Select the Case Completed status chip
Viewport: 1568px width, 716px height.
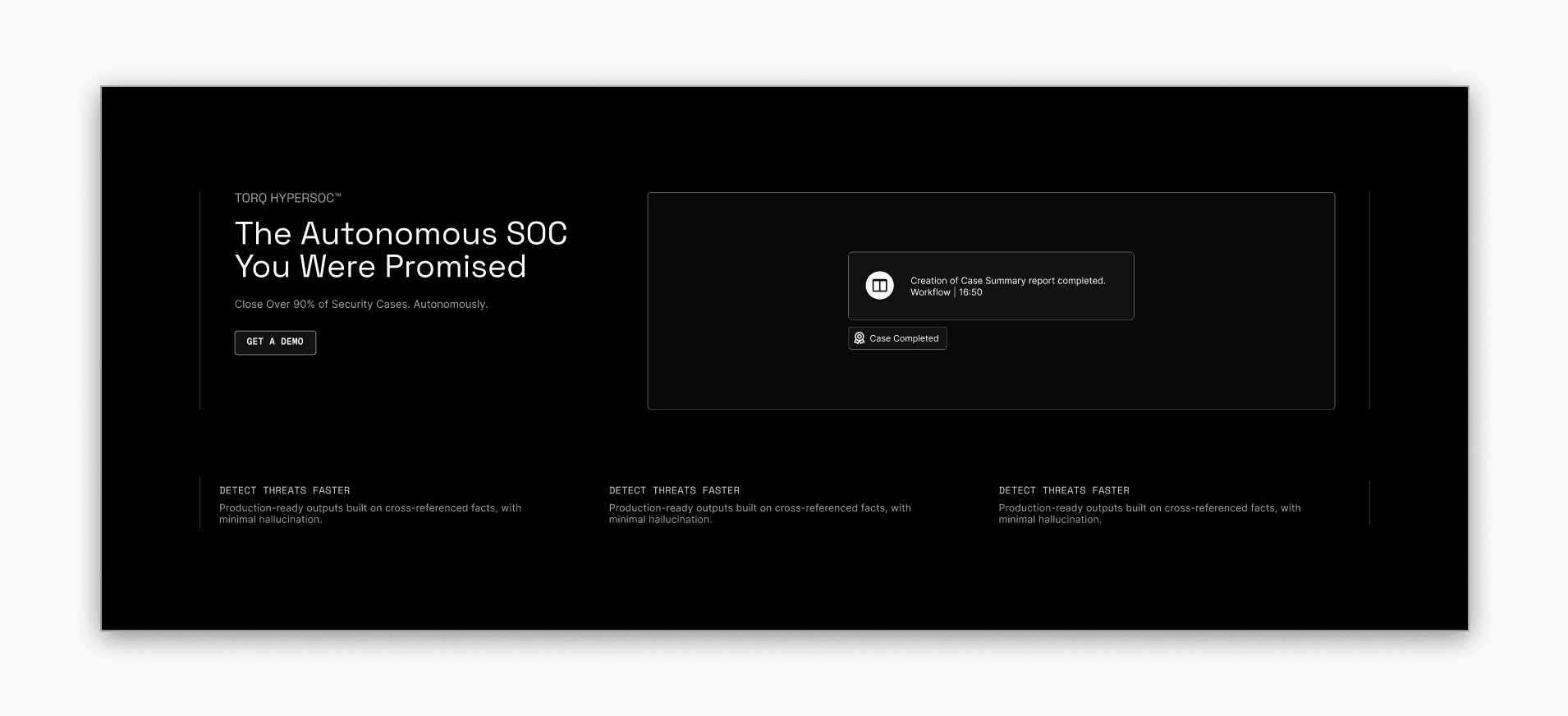point(897,338)
